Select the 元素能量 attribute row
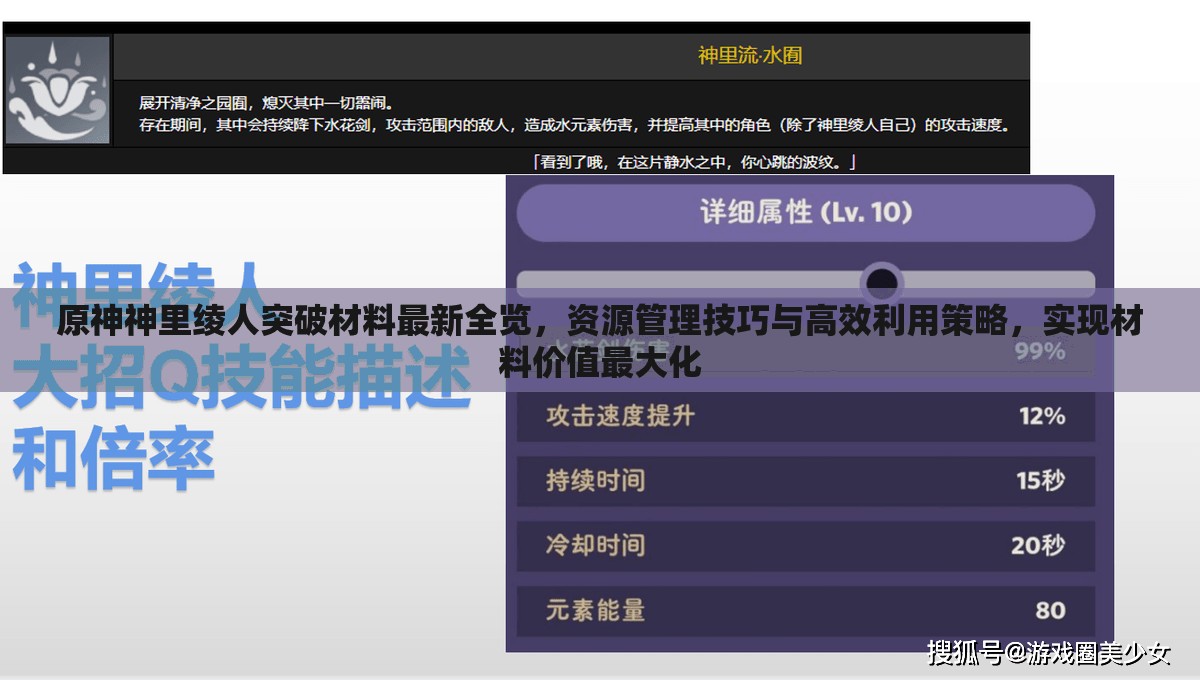Screen dimensions: 1200x680 [x=800, y=610]
